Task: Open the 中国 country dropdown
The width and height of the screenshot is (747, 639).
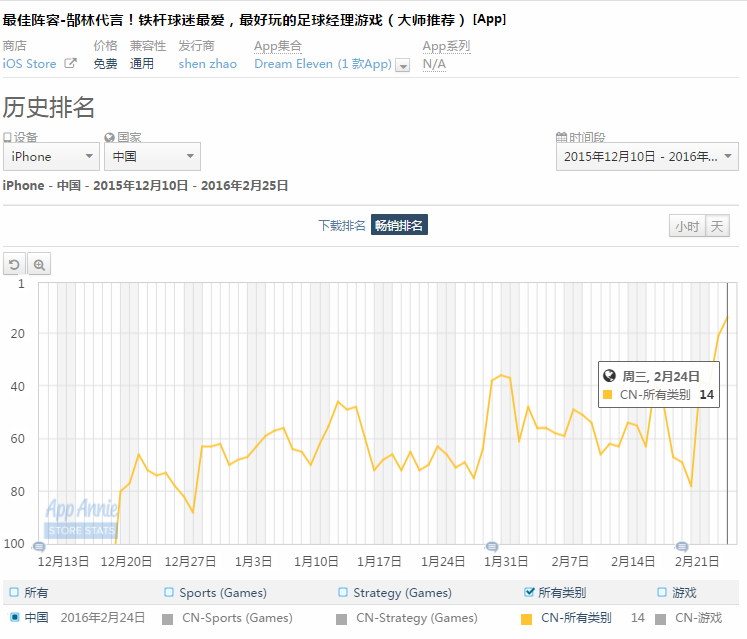Action: point(152,156)
